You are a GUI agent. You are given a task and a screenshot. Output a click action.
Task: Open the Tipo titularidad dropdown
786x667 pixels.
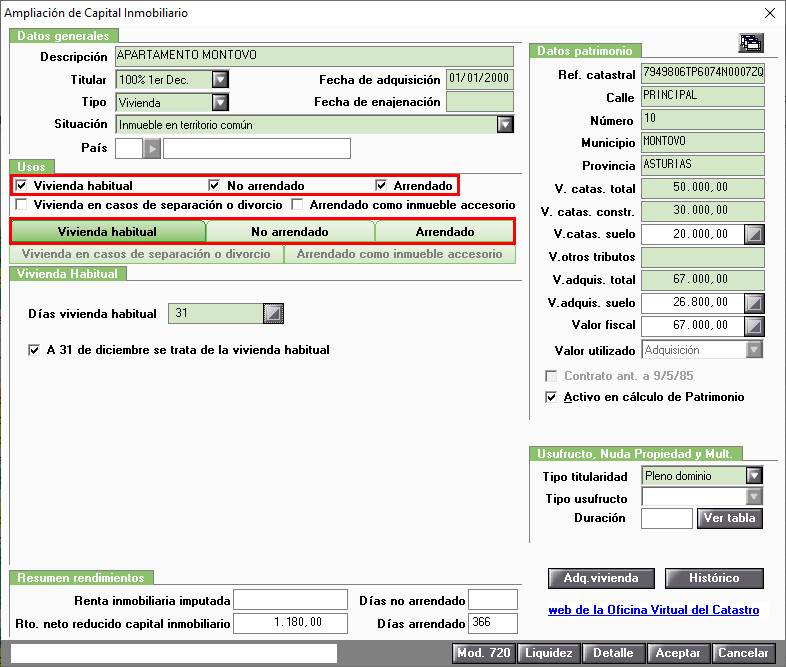coord(754,475)
